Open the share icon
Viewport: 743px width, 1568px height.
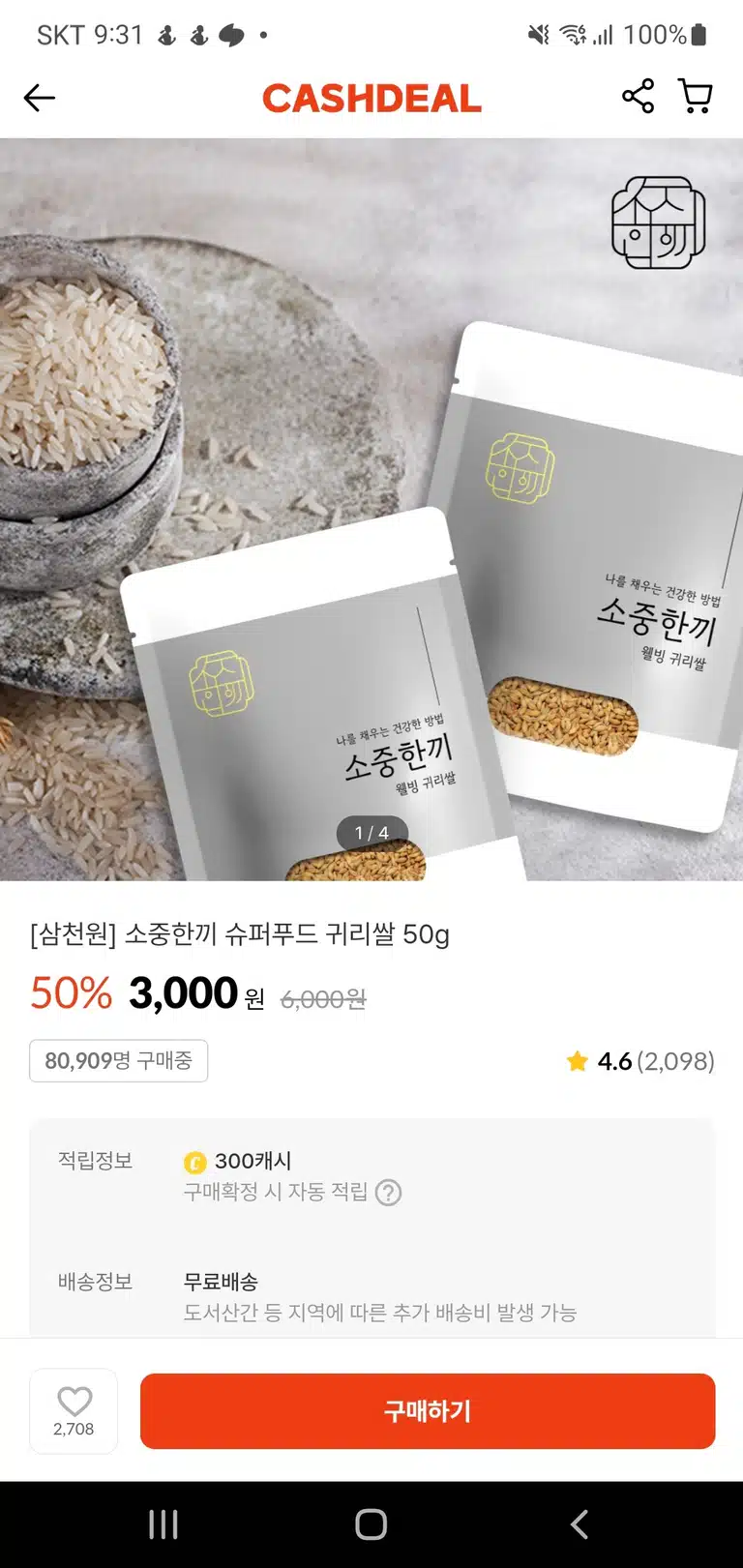pos(638,97)
